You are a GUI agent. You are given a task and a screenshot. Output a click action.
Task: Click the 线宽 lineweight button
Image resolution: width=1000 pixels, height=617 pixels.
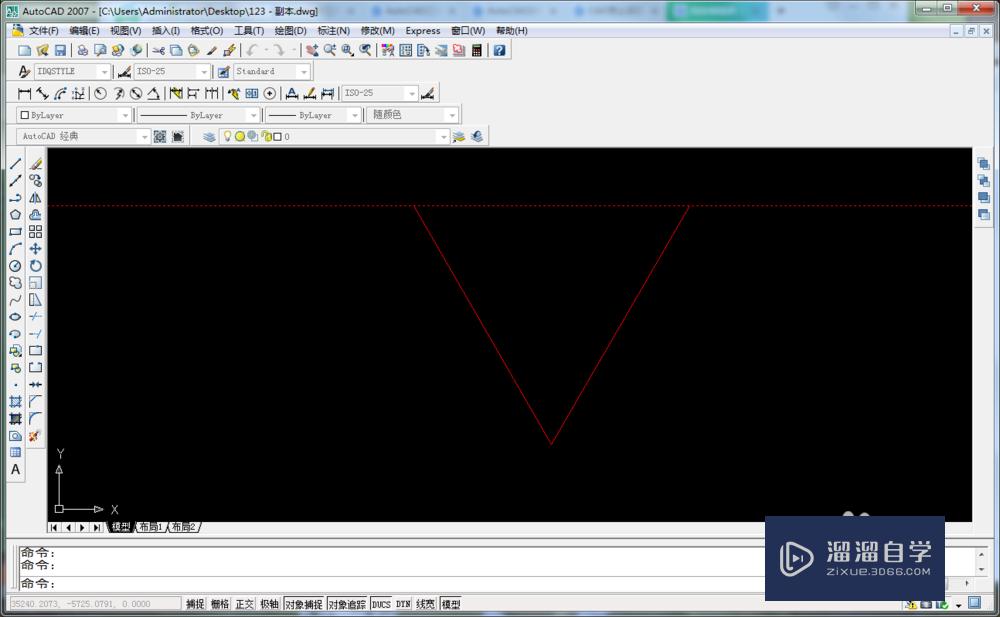click(x=427, y=603)
